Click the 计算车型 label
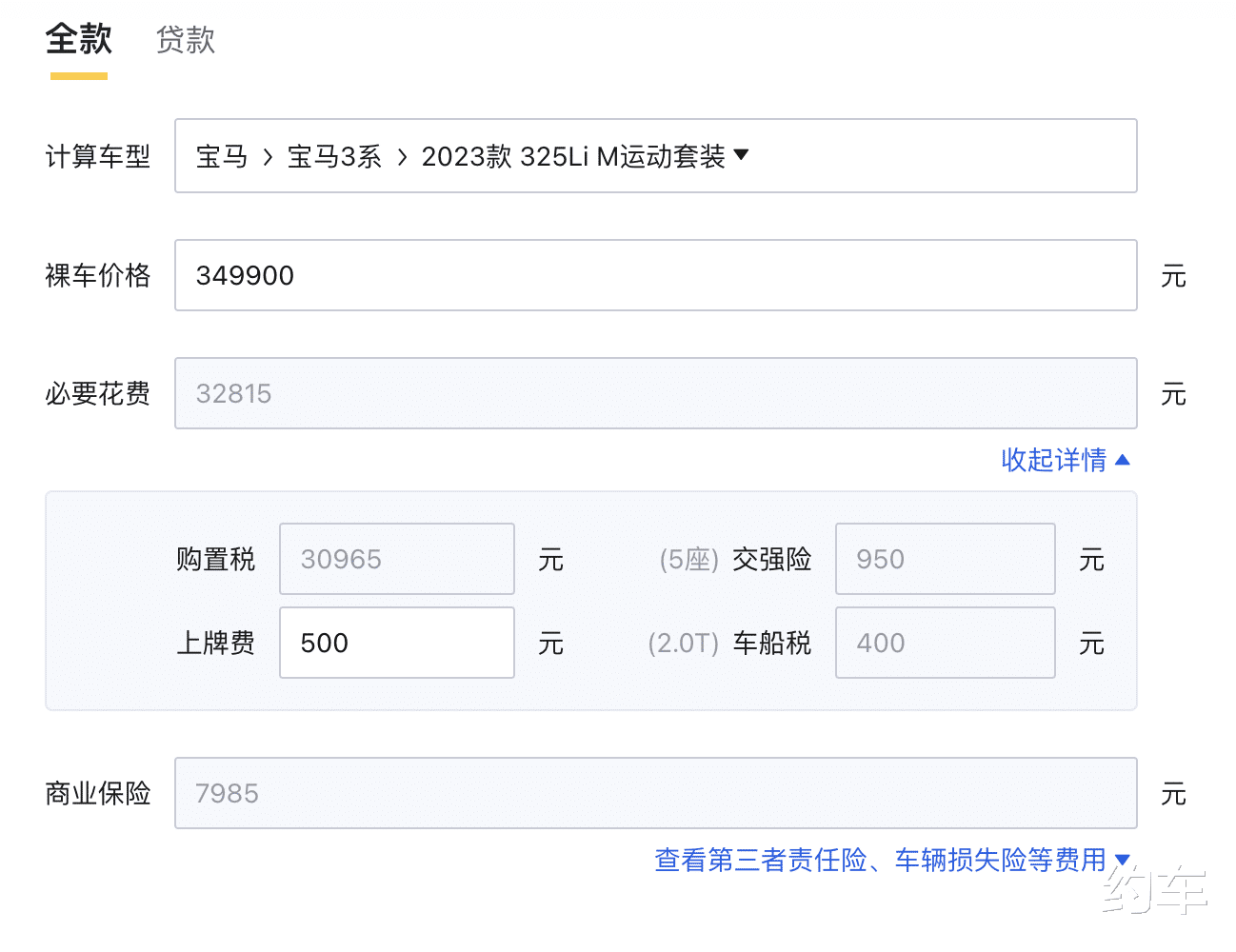The height and width of the screenshot is (952, 1236). click(x=98, y=156)
